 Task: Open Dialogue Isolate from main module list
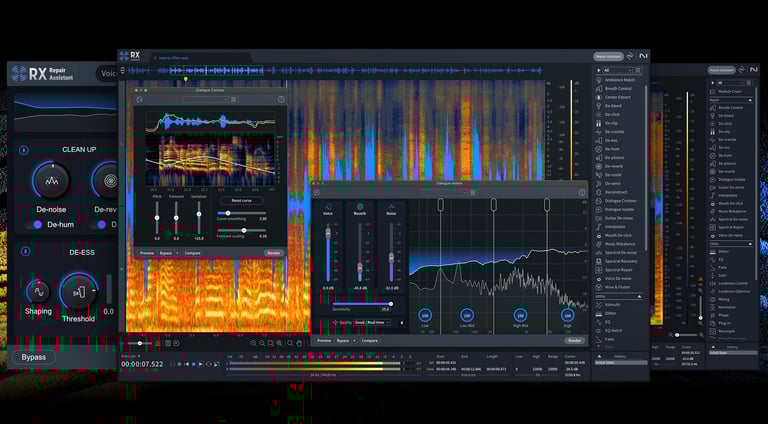615,210
